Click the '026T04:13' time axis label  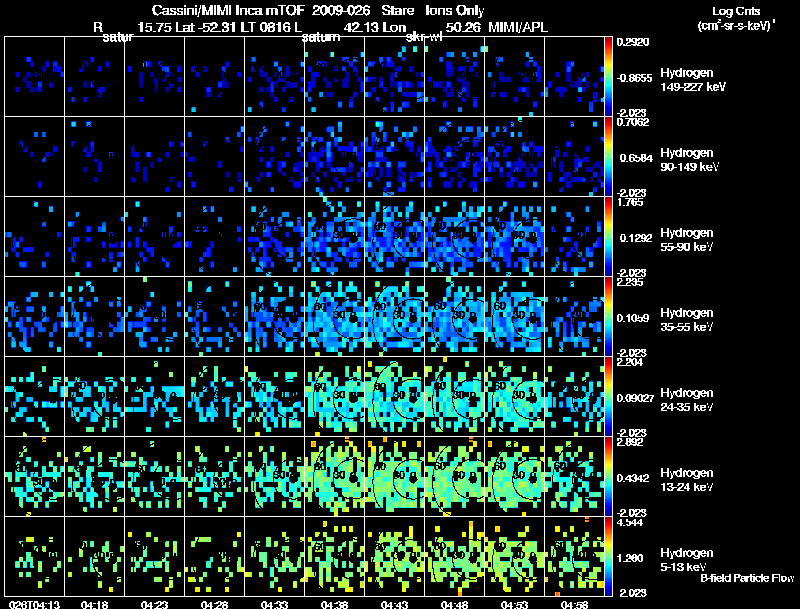click(34, 604)
